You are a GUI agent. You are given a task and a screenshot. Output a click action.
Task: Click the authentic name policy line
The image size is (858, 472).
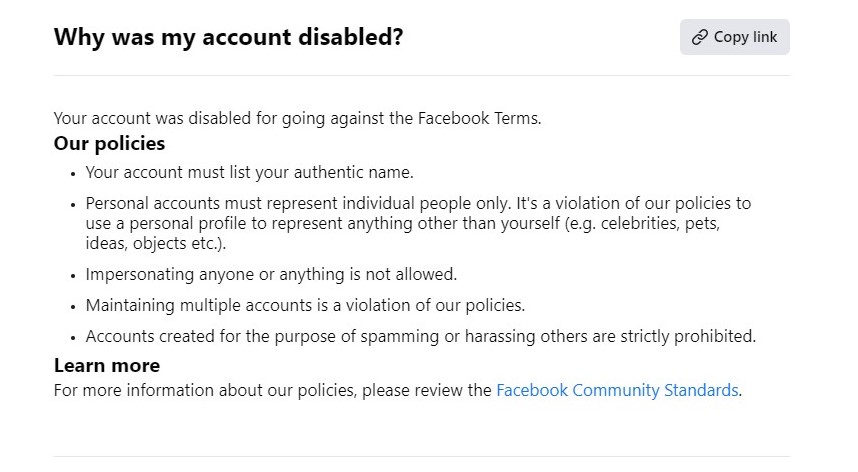(x=249, y=172)
